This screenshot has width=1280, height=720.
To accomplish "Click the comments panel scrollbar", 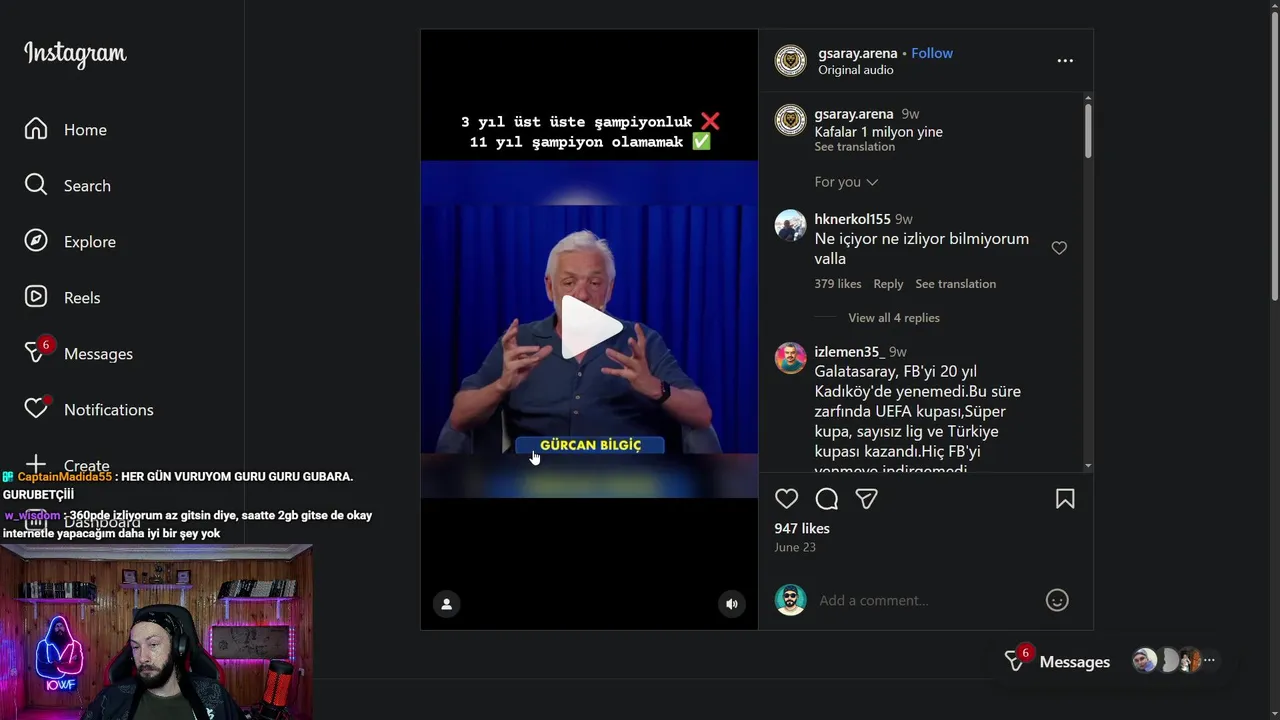I will (1088, 130).
